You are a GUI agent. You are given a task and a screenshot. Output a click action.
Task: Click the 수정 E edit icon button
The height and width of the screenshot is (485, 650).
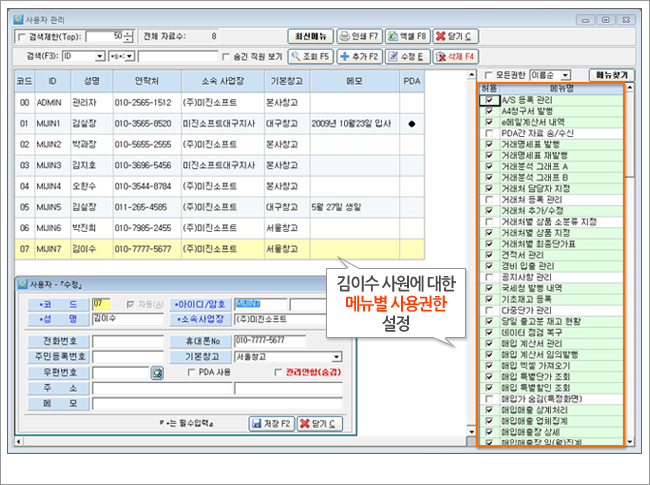tap(409, 56)
